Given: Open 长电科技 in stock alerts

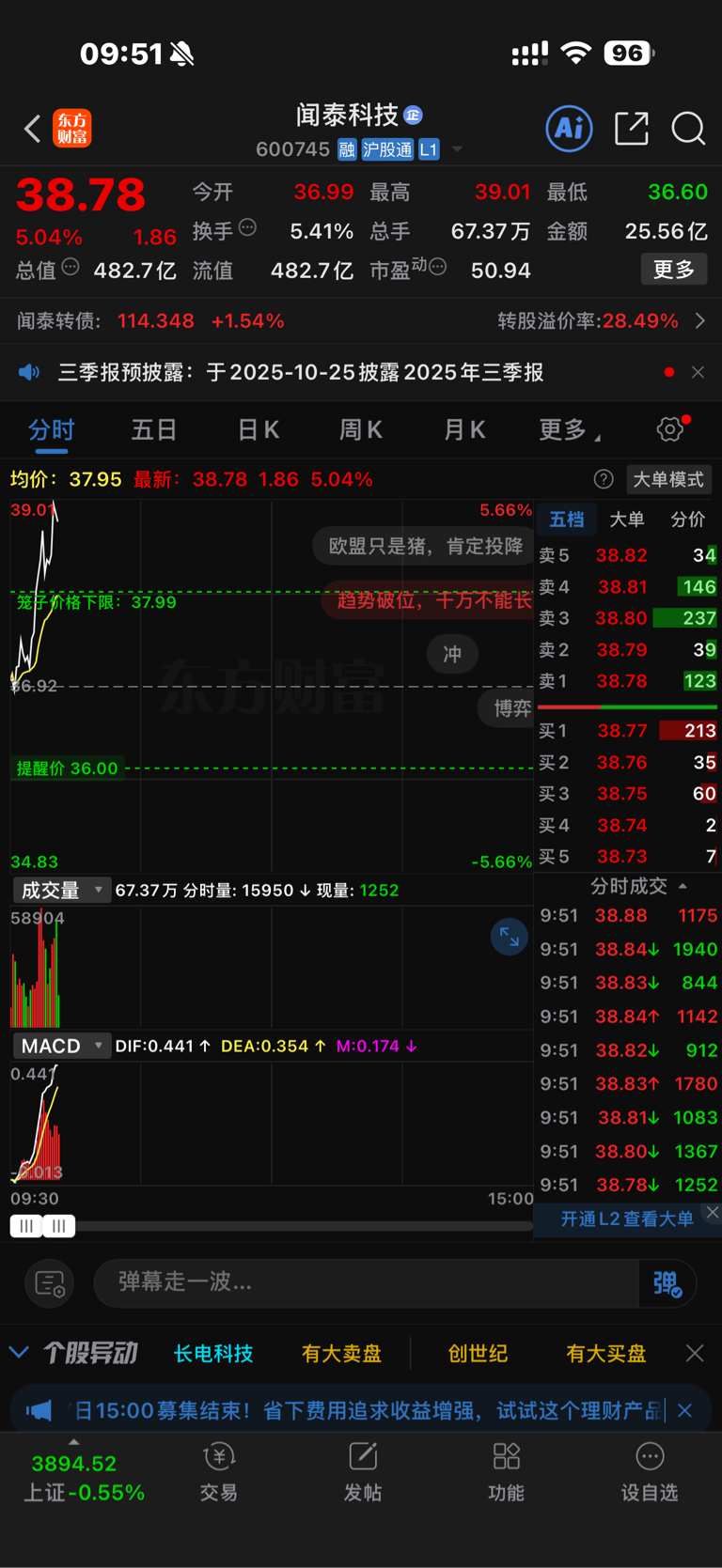Looking at the screenshot, I should [x=213, y=1353].
